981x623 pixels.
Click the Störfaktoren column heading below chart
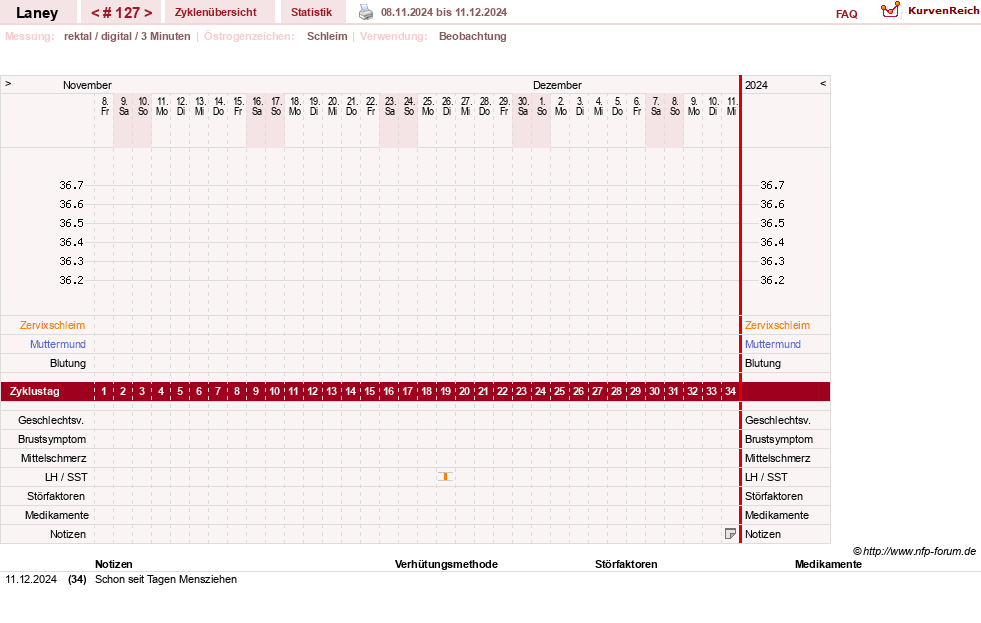[626, 564]
